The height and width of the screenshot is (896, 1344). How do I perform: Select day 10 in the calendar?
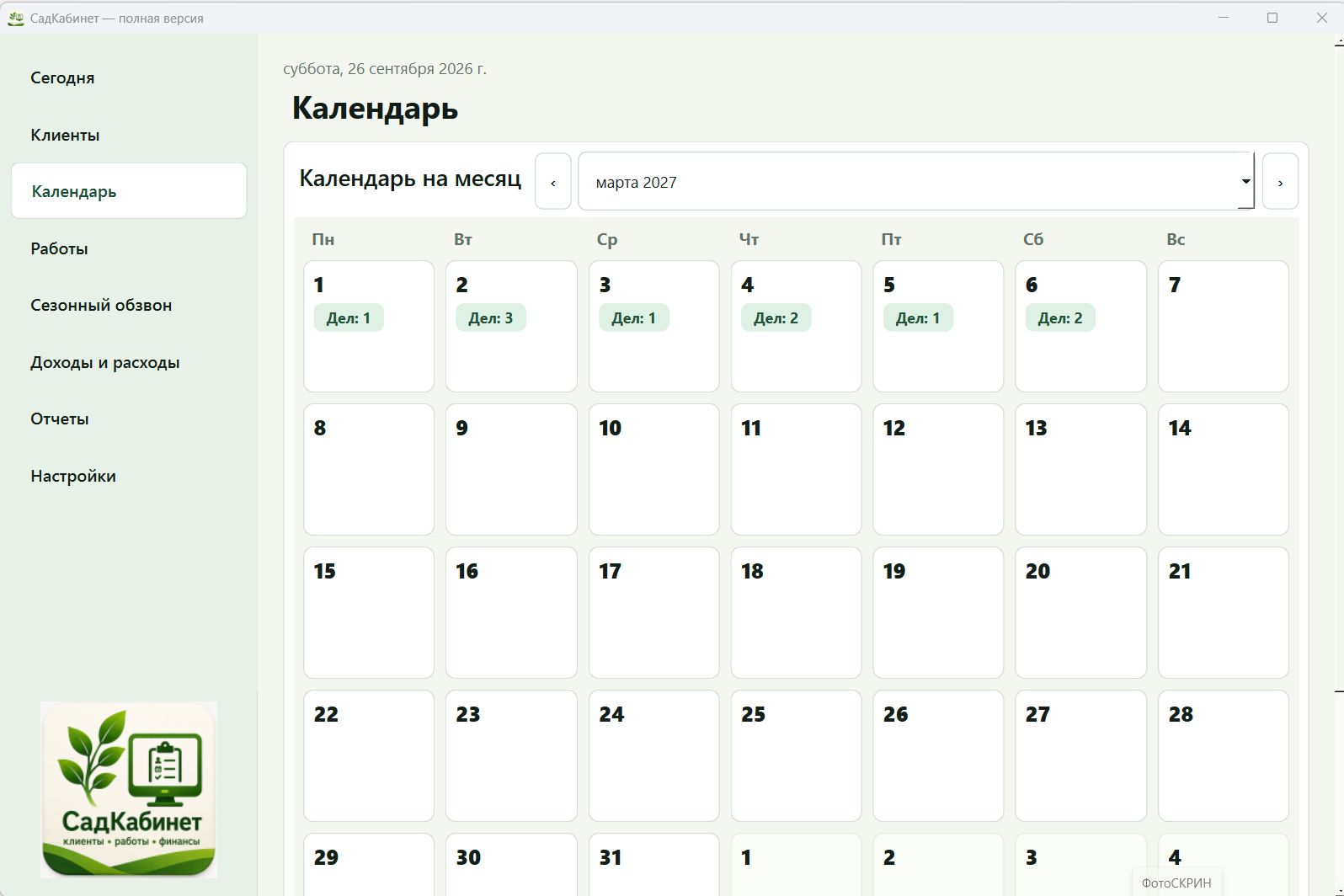click(x=654, y=470)
